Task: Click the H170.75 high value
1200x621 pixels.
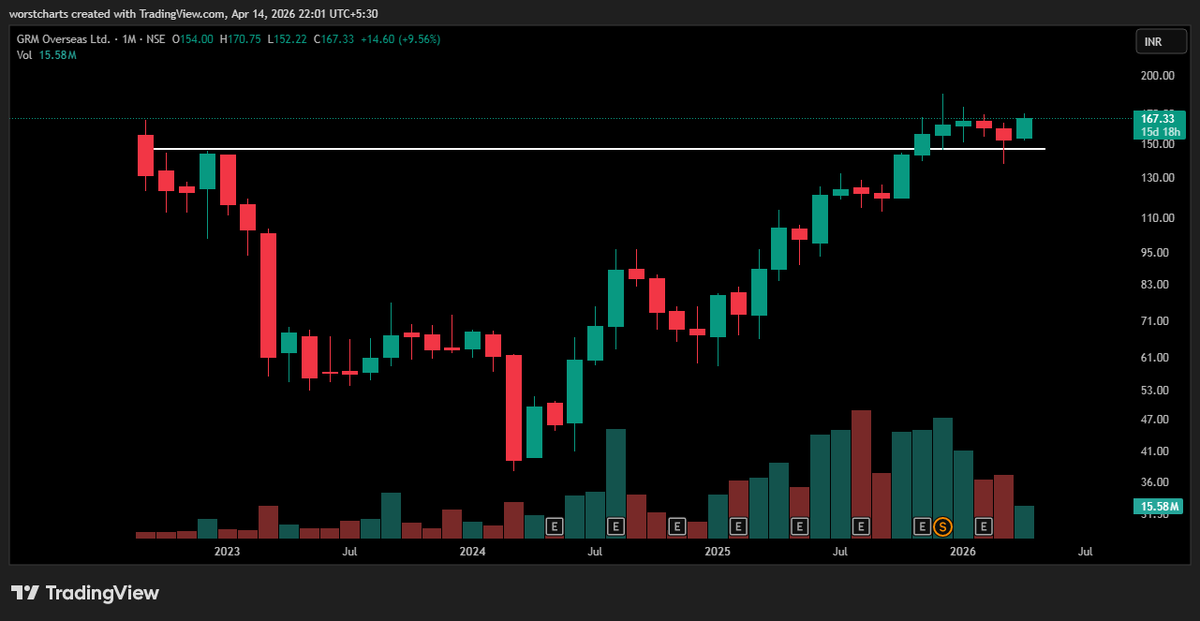Action: click(x=240, y=39)
